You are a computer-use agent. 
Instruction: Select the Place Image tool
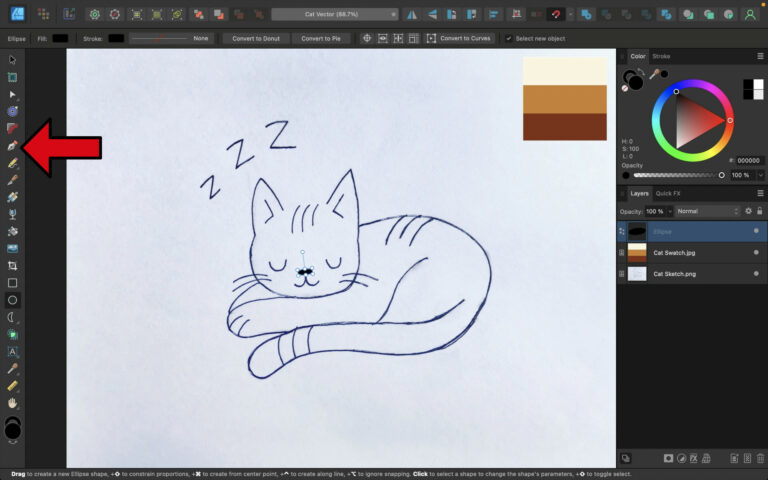click(12, 248)
